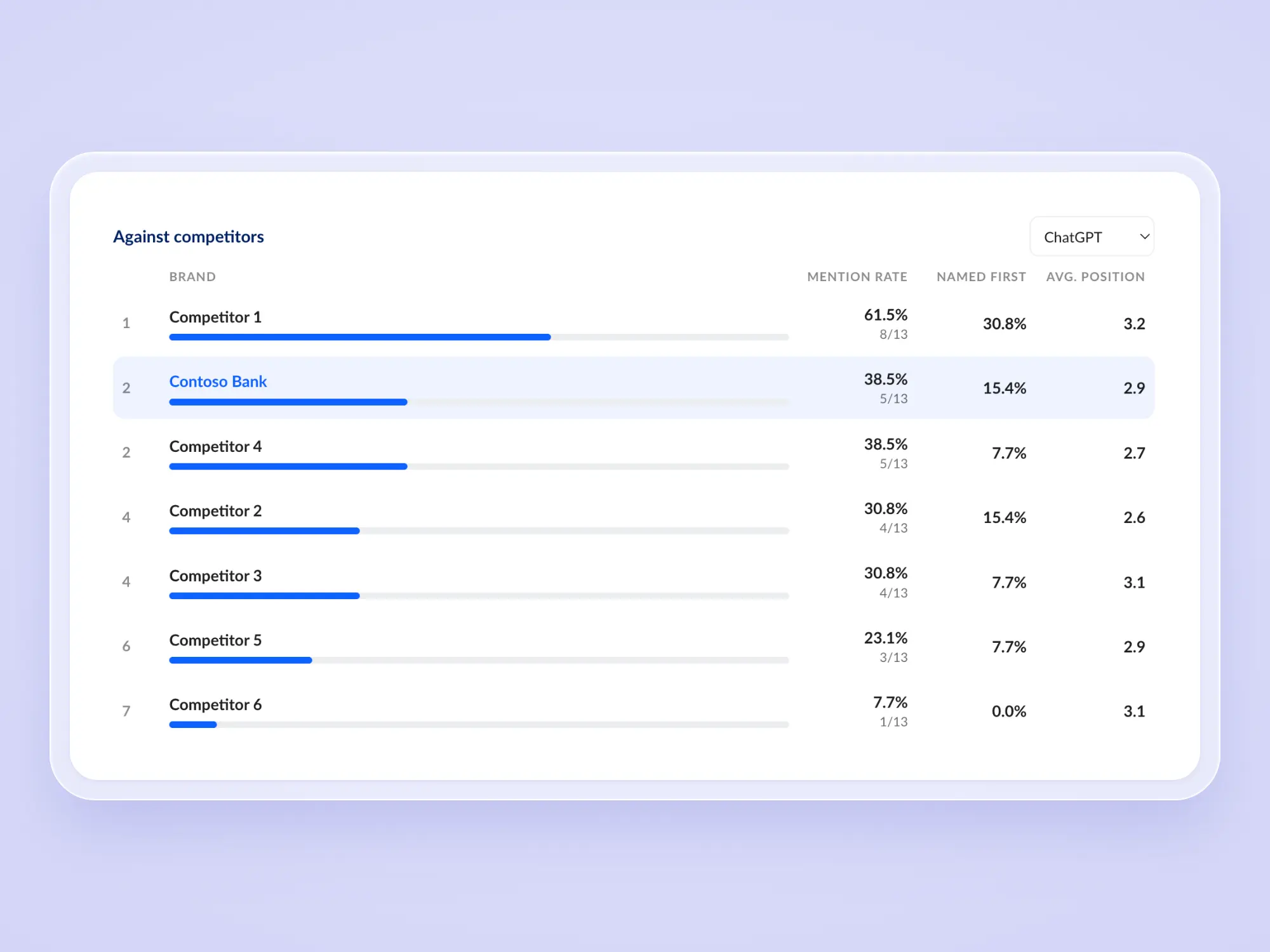
Task: Click the 61.5% mention rate value
Action: [885, 315]
